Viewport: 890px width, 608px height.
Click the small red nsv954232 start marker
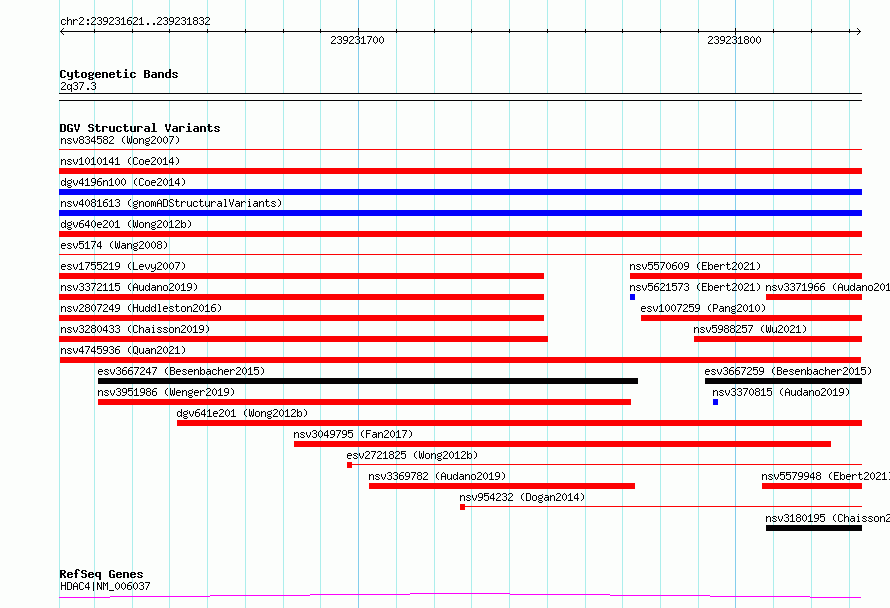(x=463, y=507)
